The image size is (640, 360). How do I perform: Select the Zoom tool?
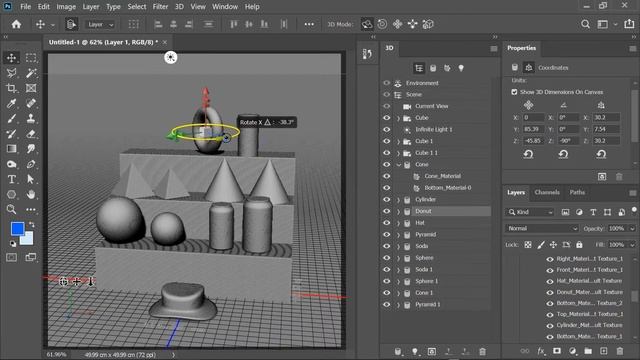pos(11,209)
